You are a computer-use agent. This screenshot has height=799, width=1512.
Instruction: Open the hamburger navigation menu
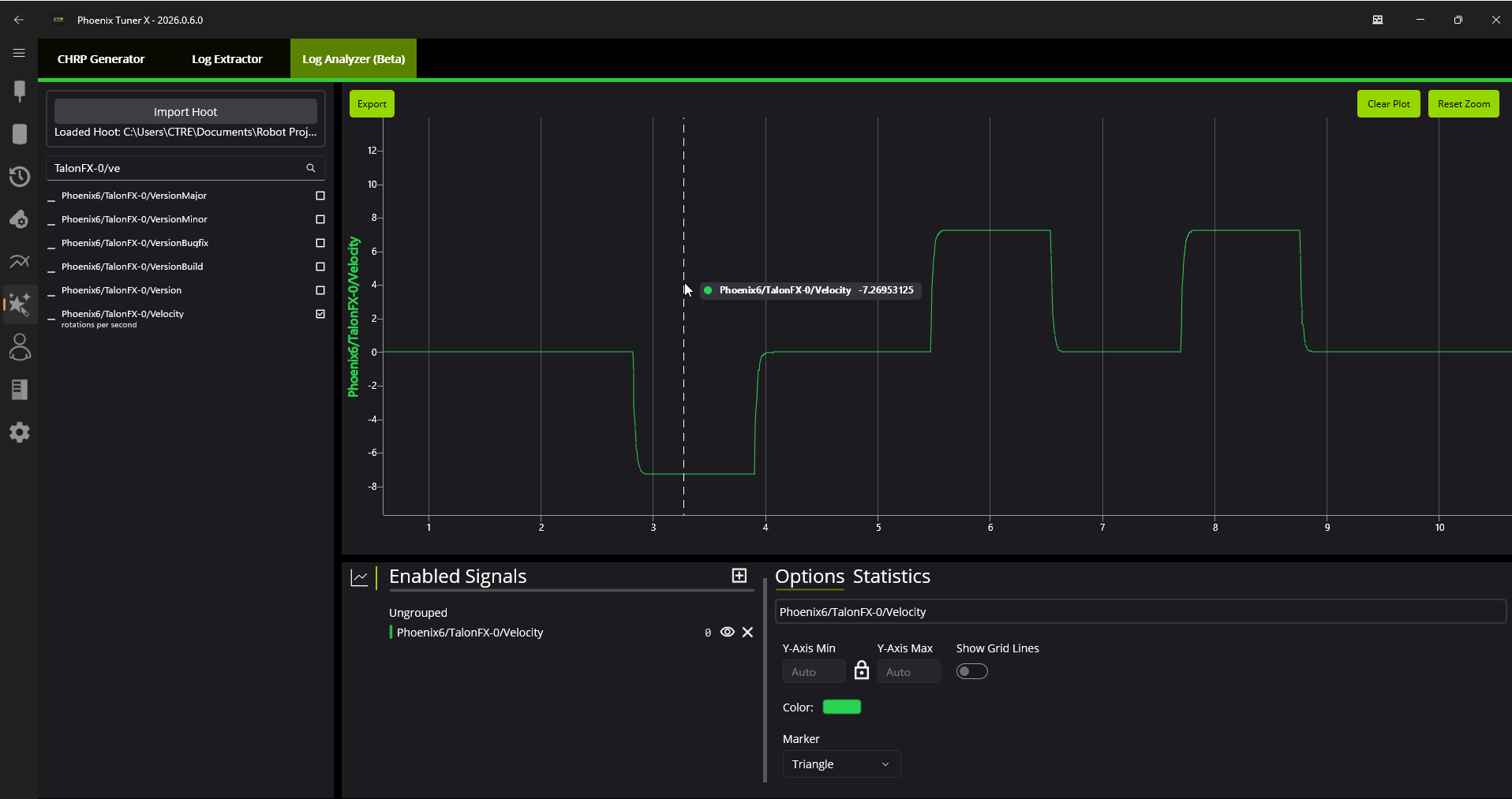click(x=19, y=53)
